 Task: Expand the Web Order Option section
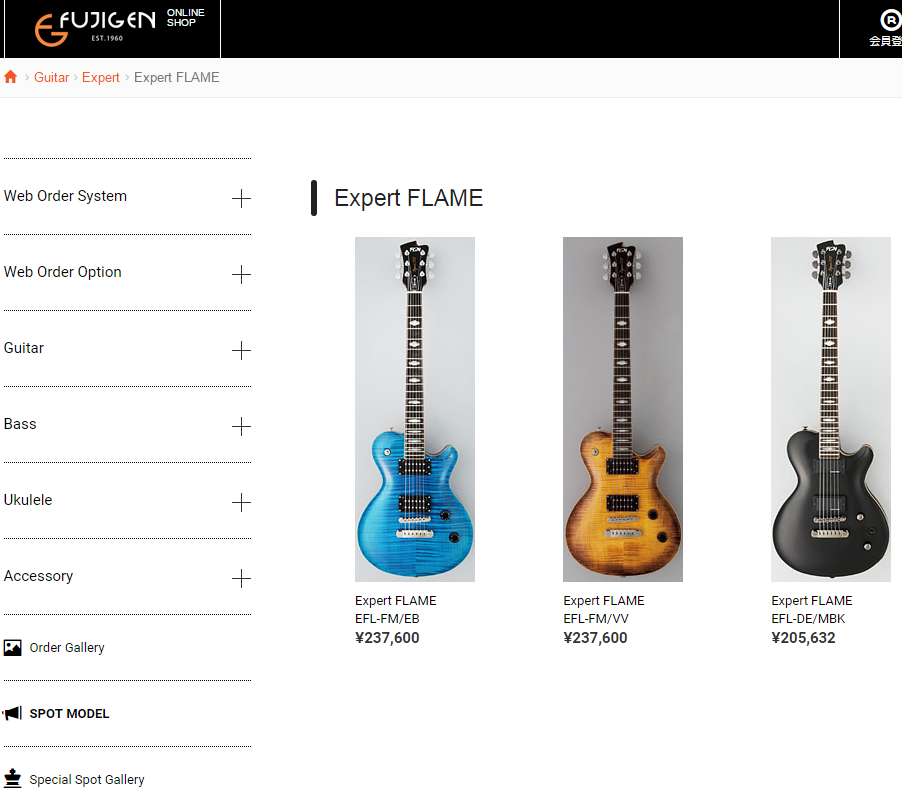(241, 274)
